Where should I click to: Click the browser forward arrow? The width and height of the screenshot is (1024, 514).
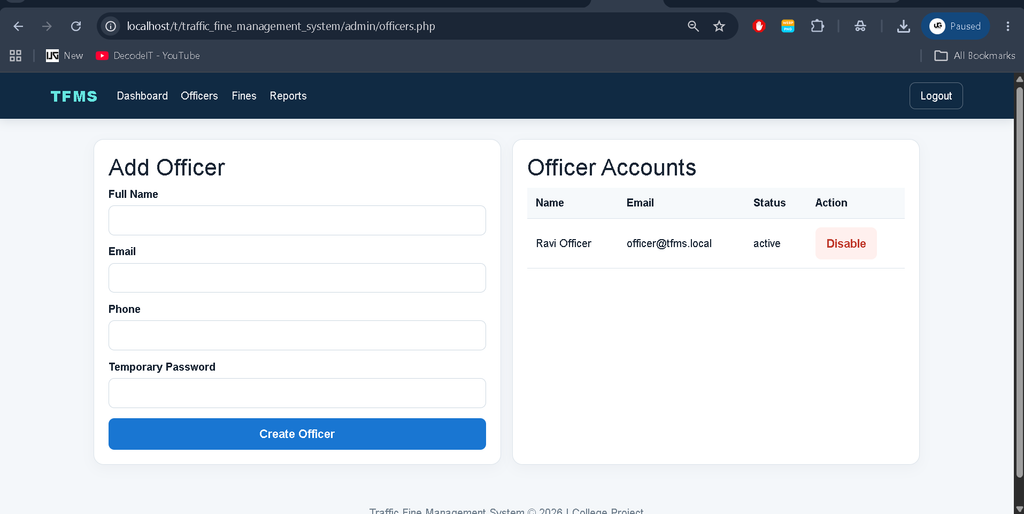pyautogui.click(x=47, y=26)
